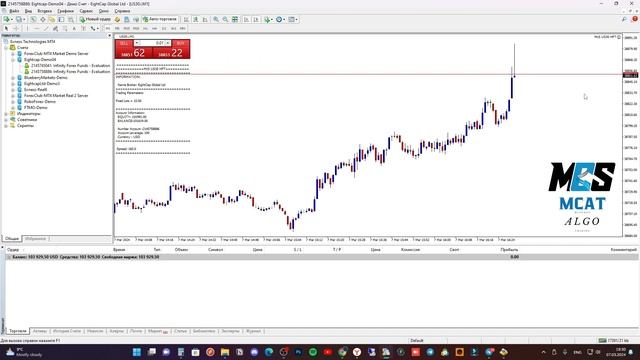The height and width of the screenshot is (360, 640).
Task: Switch to История счета tab
Action: (x=67, y=331)
